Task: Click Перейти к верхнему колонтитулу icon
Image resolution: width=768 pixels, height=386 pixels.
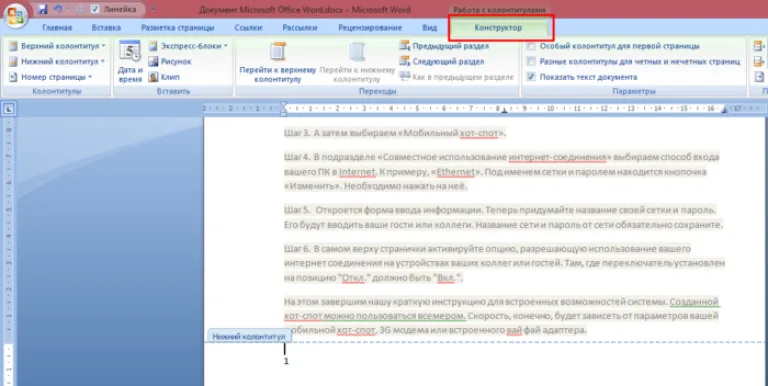Action: click(x=278, y=52)
